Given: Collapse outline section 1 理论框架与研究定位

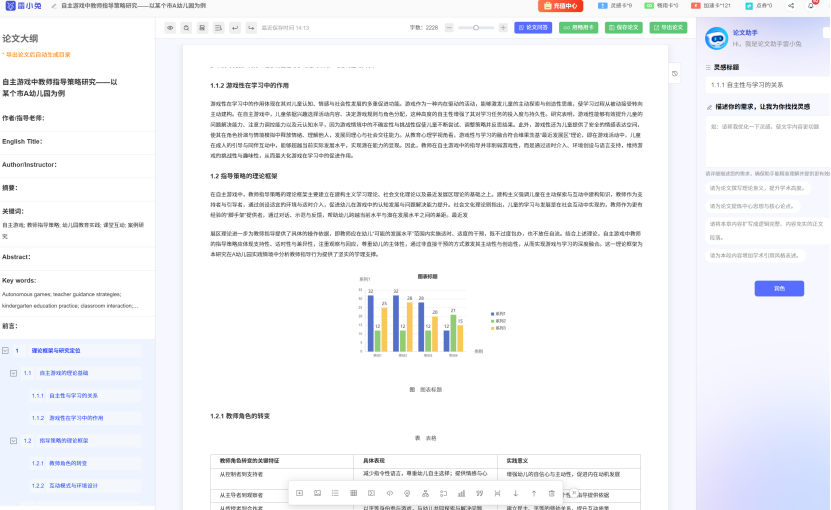Looking at the screenshot, I should point(5,350).
